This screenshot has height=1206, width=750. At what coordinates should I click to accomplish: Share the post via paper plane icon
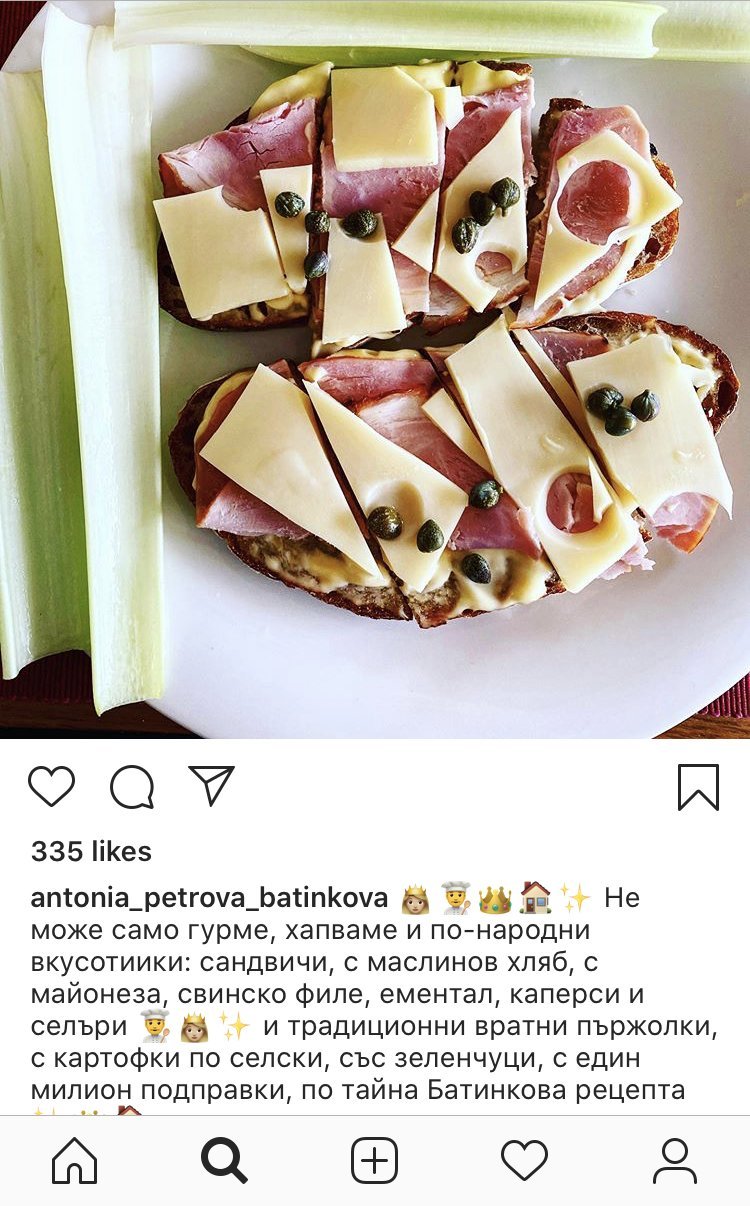(x=211, y=786)
